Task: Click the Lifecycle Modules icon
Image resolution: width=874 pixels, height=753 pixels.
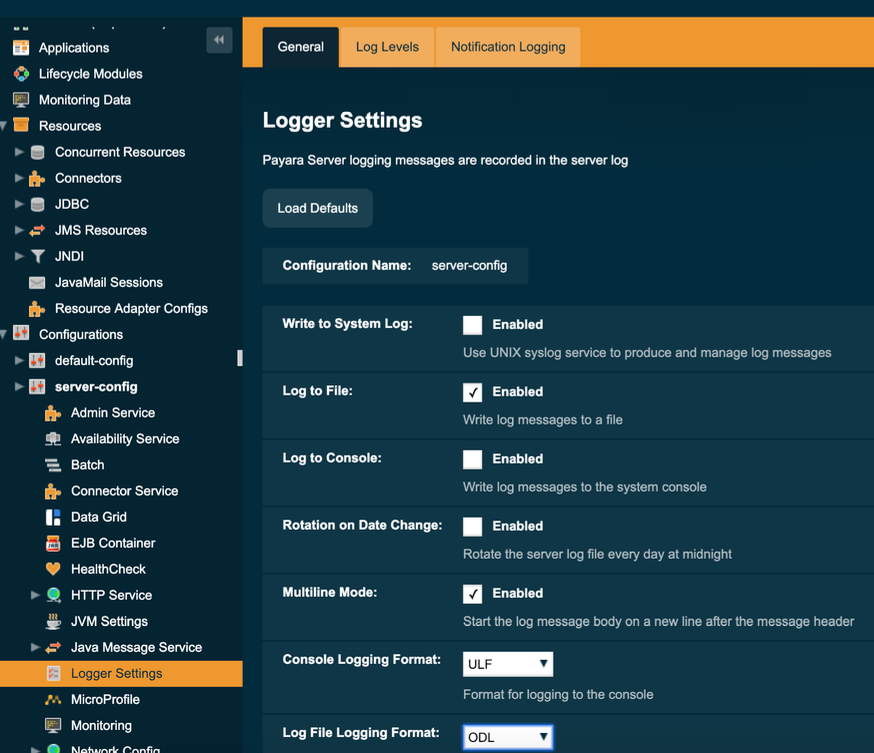Action: pos(21,74)
